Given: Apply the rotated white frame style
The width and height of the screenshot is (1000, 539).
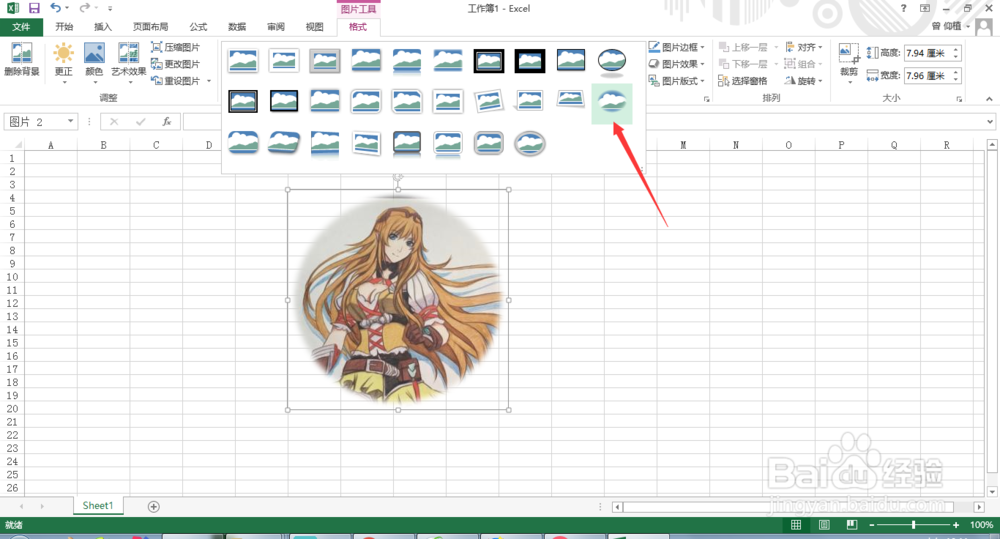Looking at the screenshot, I should (489, 101).
